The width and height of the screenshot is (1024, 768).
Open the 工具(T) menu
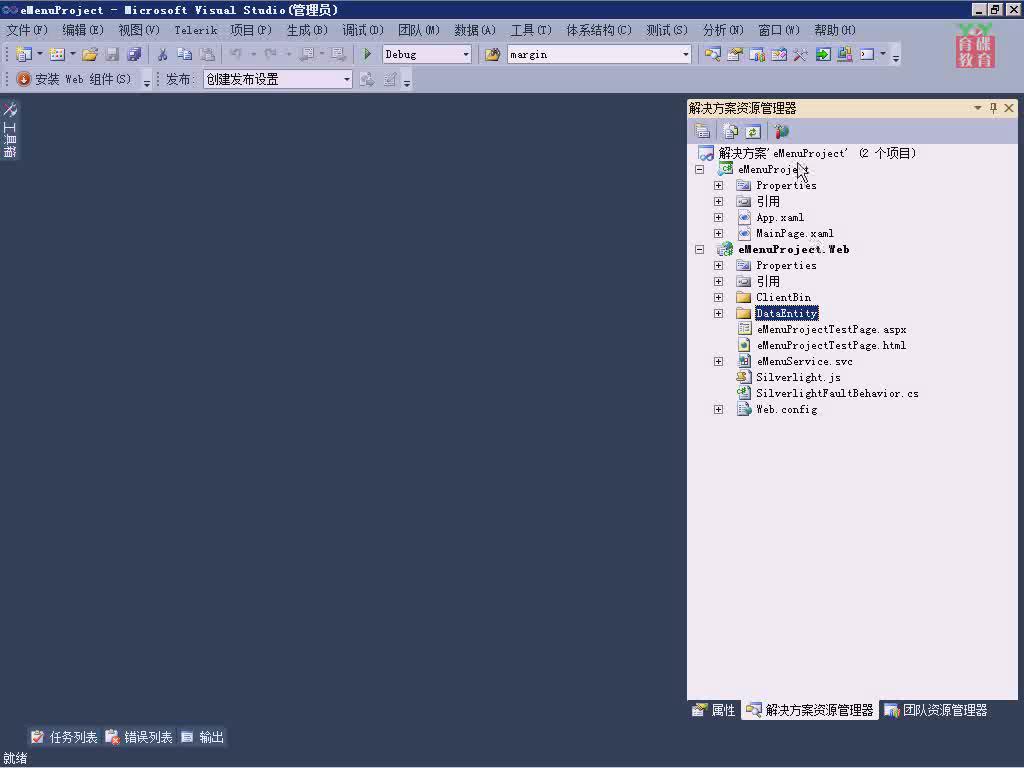tap(531, 30)
